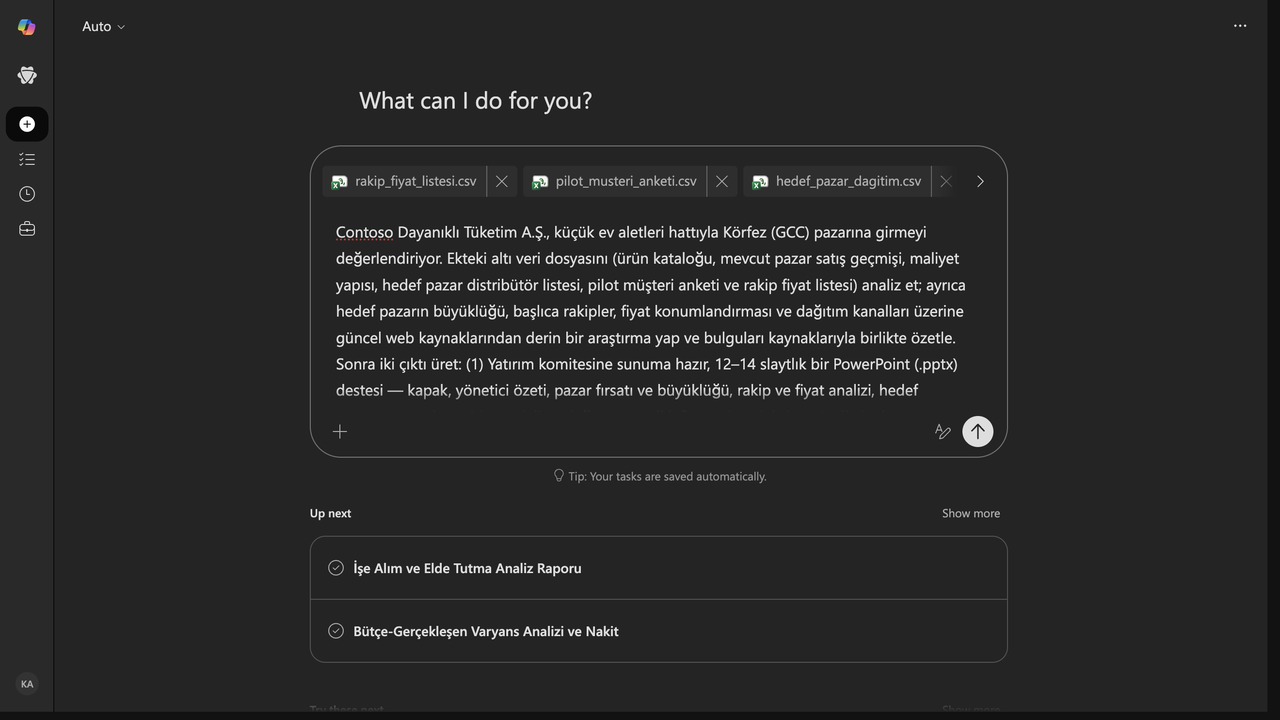Open the İşe Alım ve Elde Tutma task
The image size is (1280, 720).
(x=658, y=568)
